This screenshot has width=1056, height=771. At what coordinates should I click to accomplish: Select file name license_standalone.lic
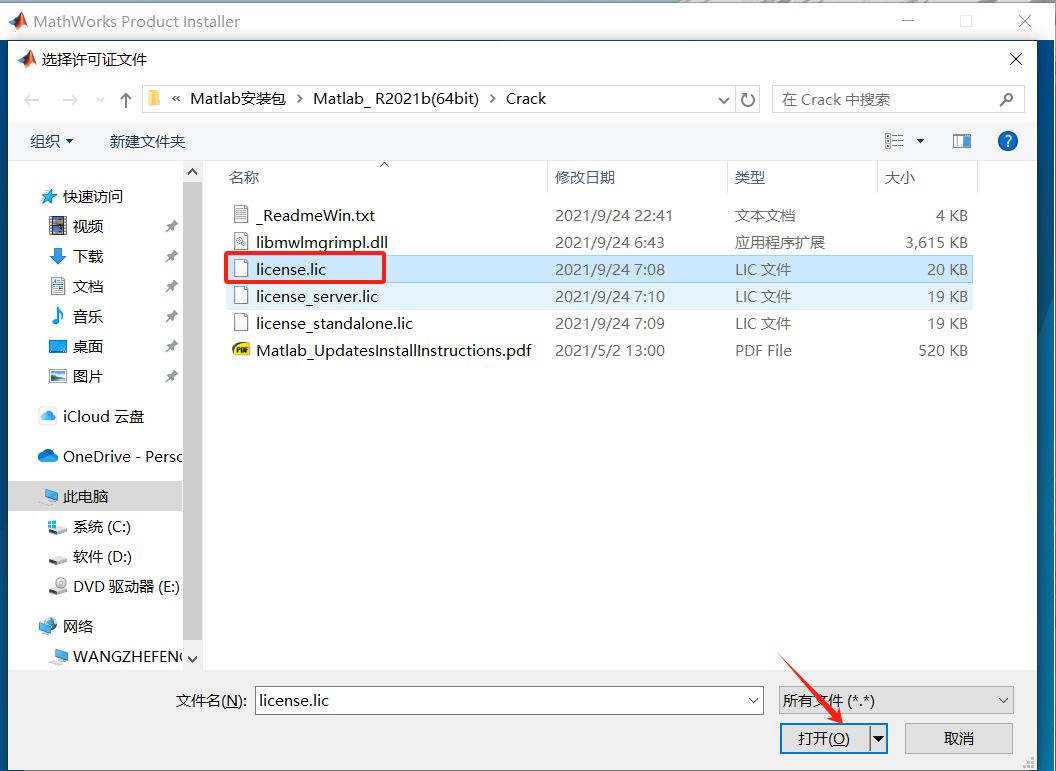tap(334, 323)
